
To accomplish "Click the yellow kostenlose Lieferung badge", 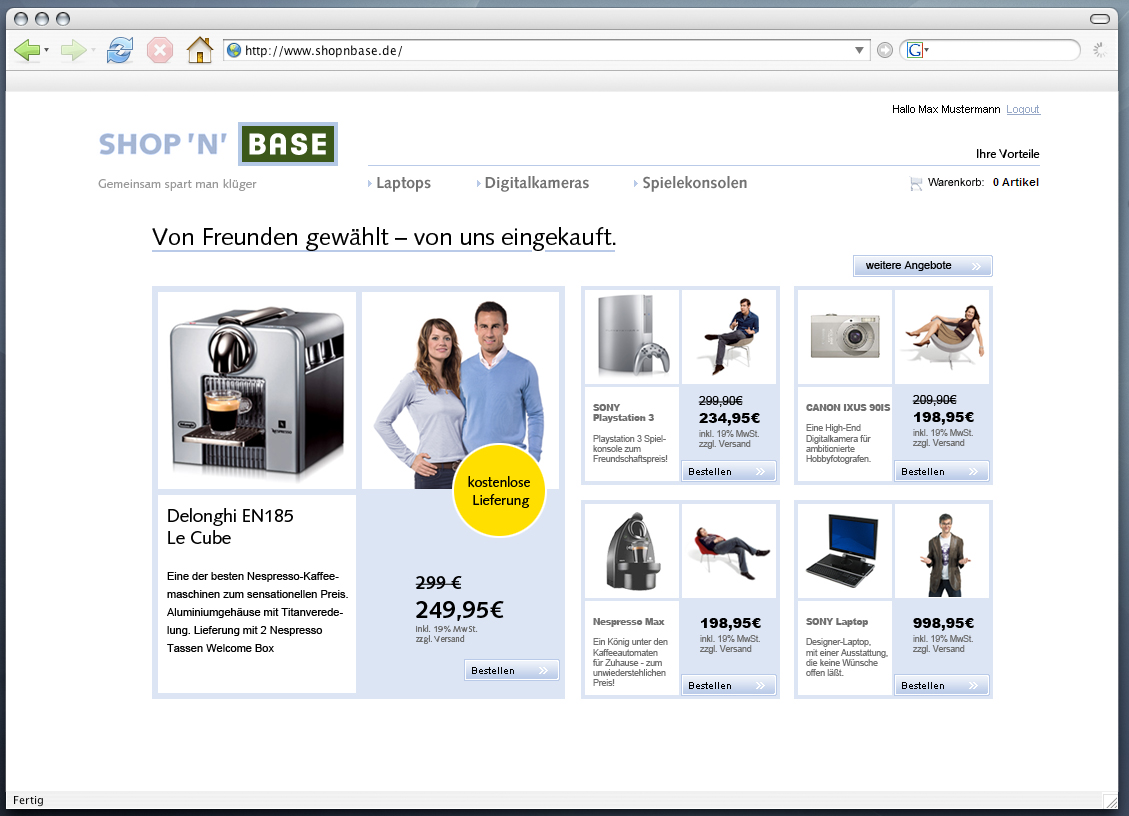I will (499, 490).
